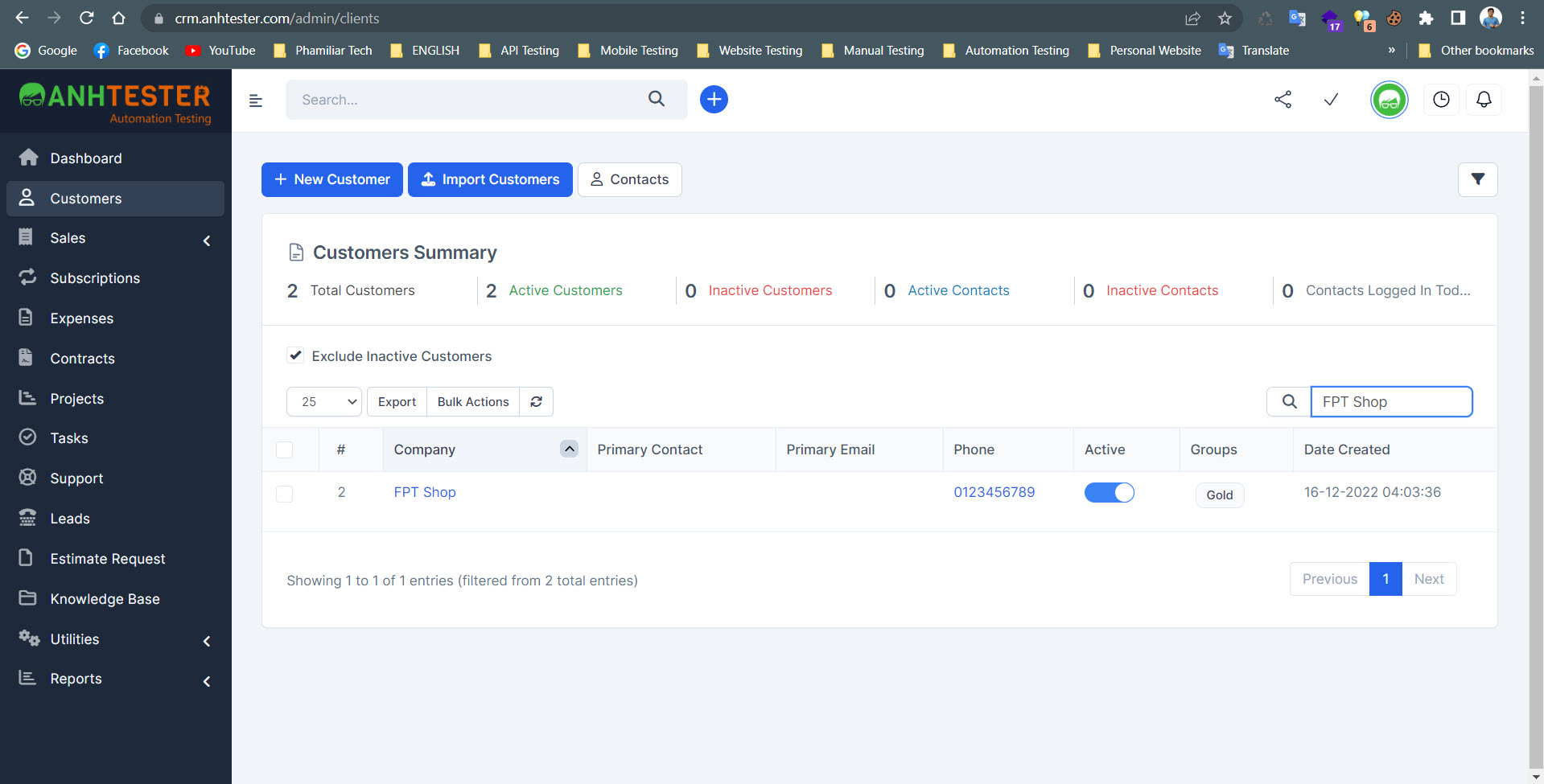The width and height of the screenshot is (1544, 784).
Task: Show more bookmarks chevron
Action: tap(1391, 50)
